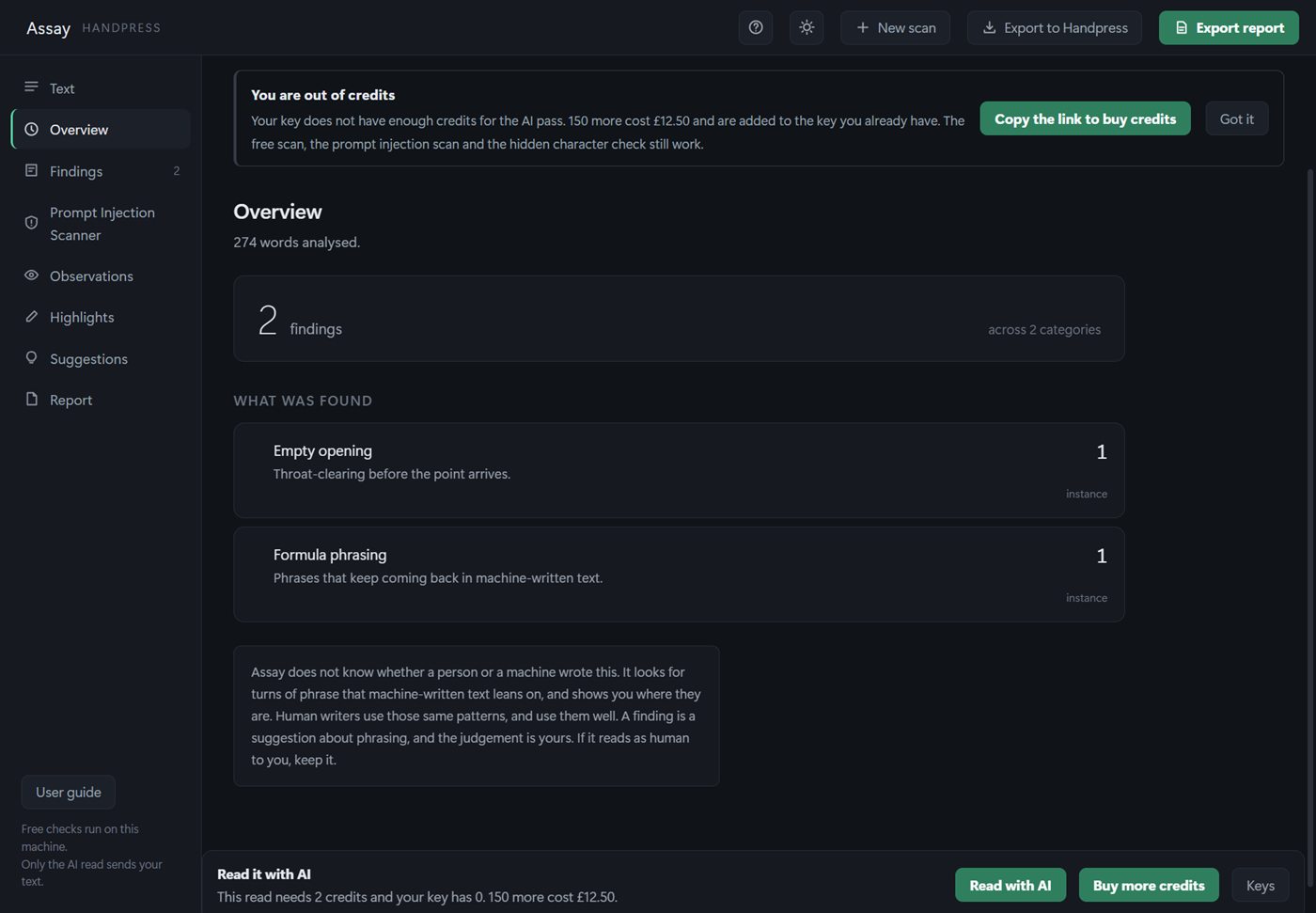Image resolution: width=1316 pixels, height=913 pixels.
Task: Click the Report document icon
Action: (x=31, y=400)
